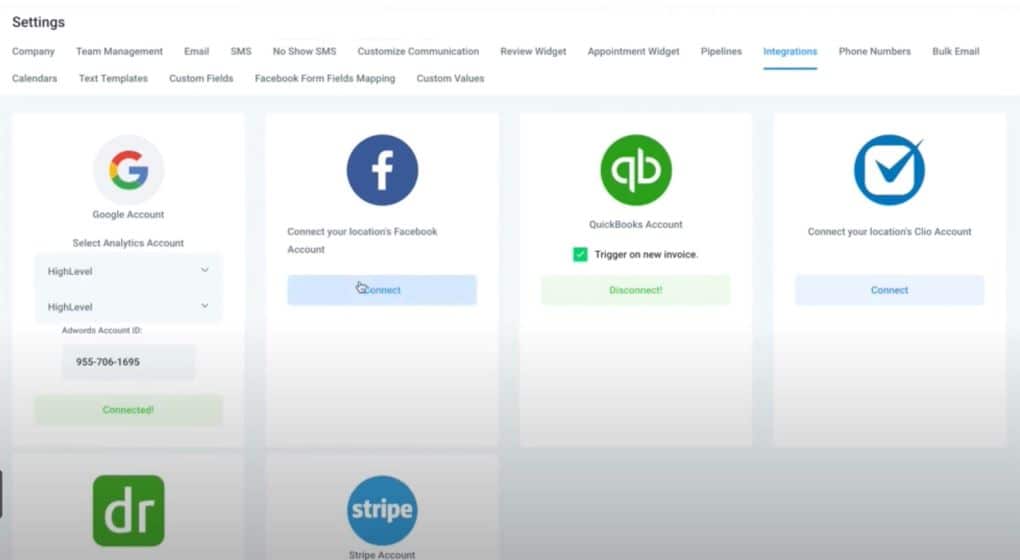1020x560 pixels.
Task: Connect the Clio account
Action: point(889,290)
